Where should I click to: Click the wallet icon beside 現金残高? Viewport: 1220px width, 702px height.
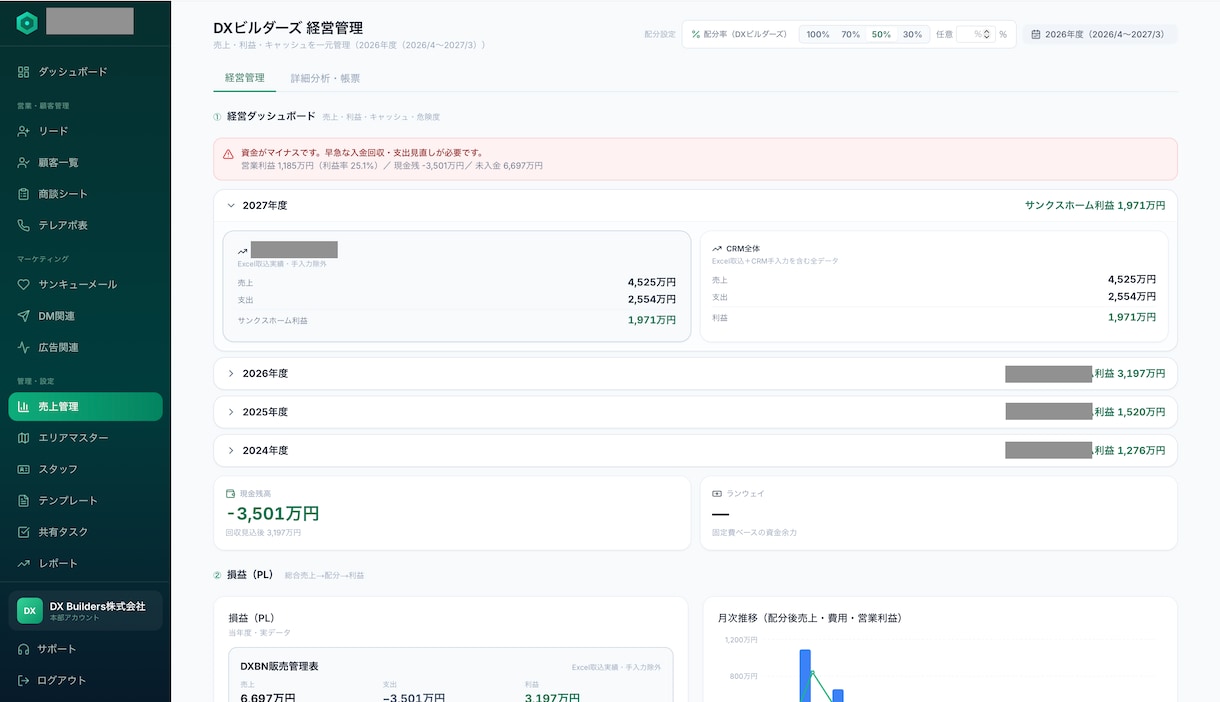tap(230, 494)
